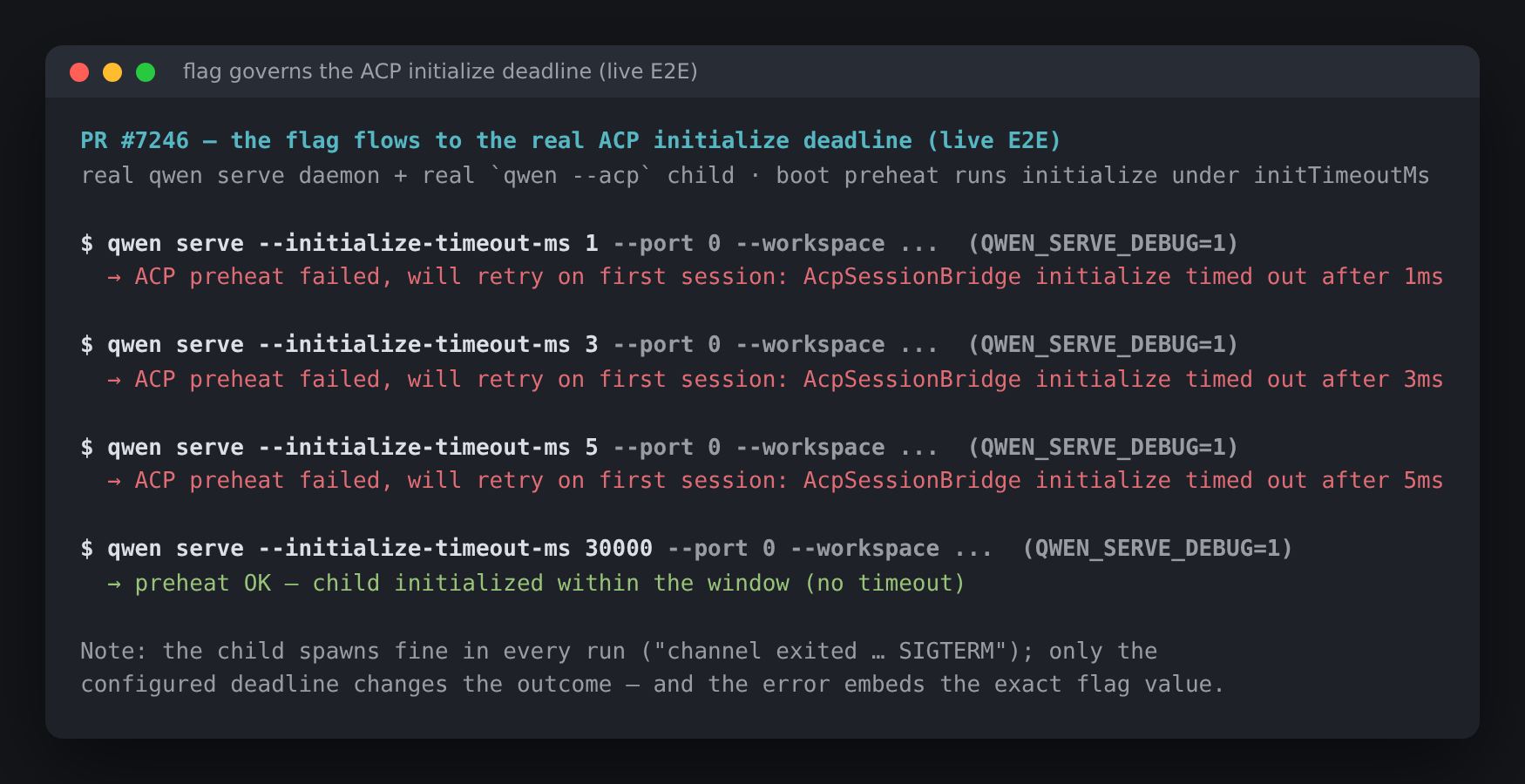Image resolution: width=1525 pixels, height=784 pixels.
Task: Click the error line ending in after 1ms
Action: click(x=789, y=277)
